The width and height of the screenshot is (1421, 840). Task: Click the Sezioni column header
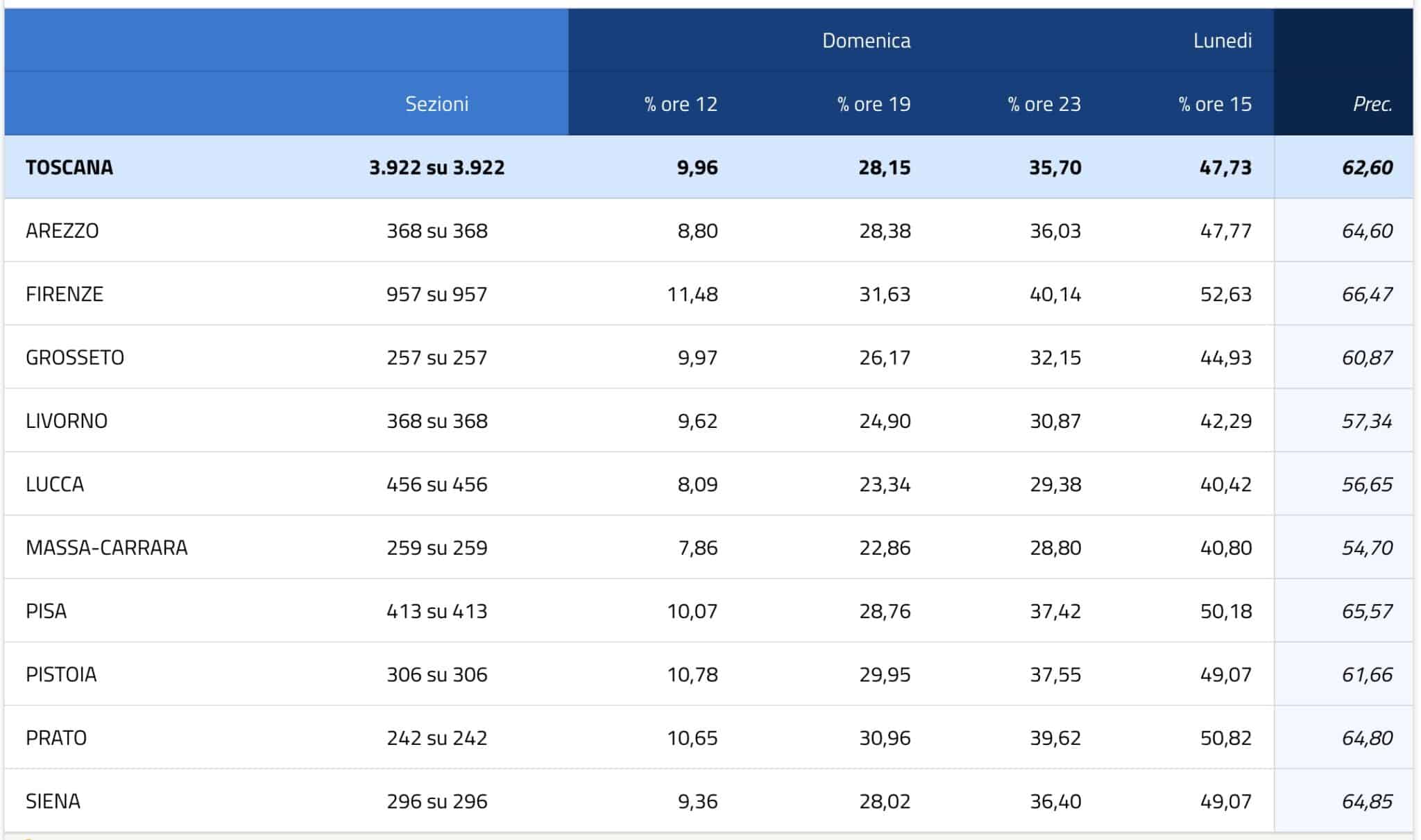click(436, 104)
